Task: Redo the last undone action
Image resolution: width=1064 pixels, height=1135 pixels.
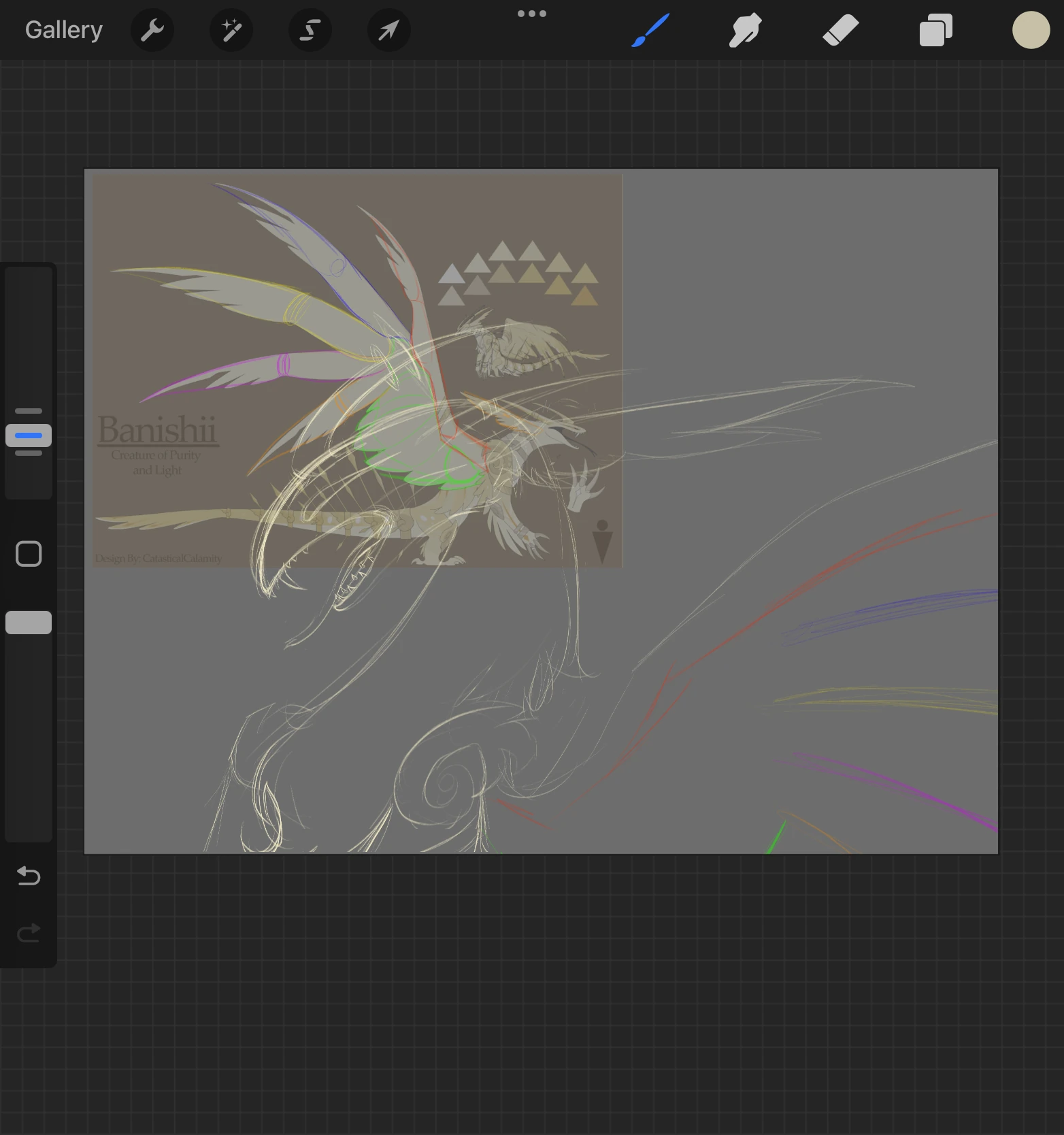Action: [29, 932]
